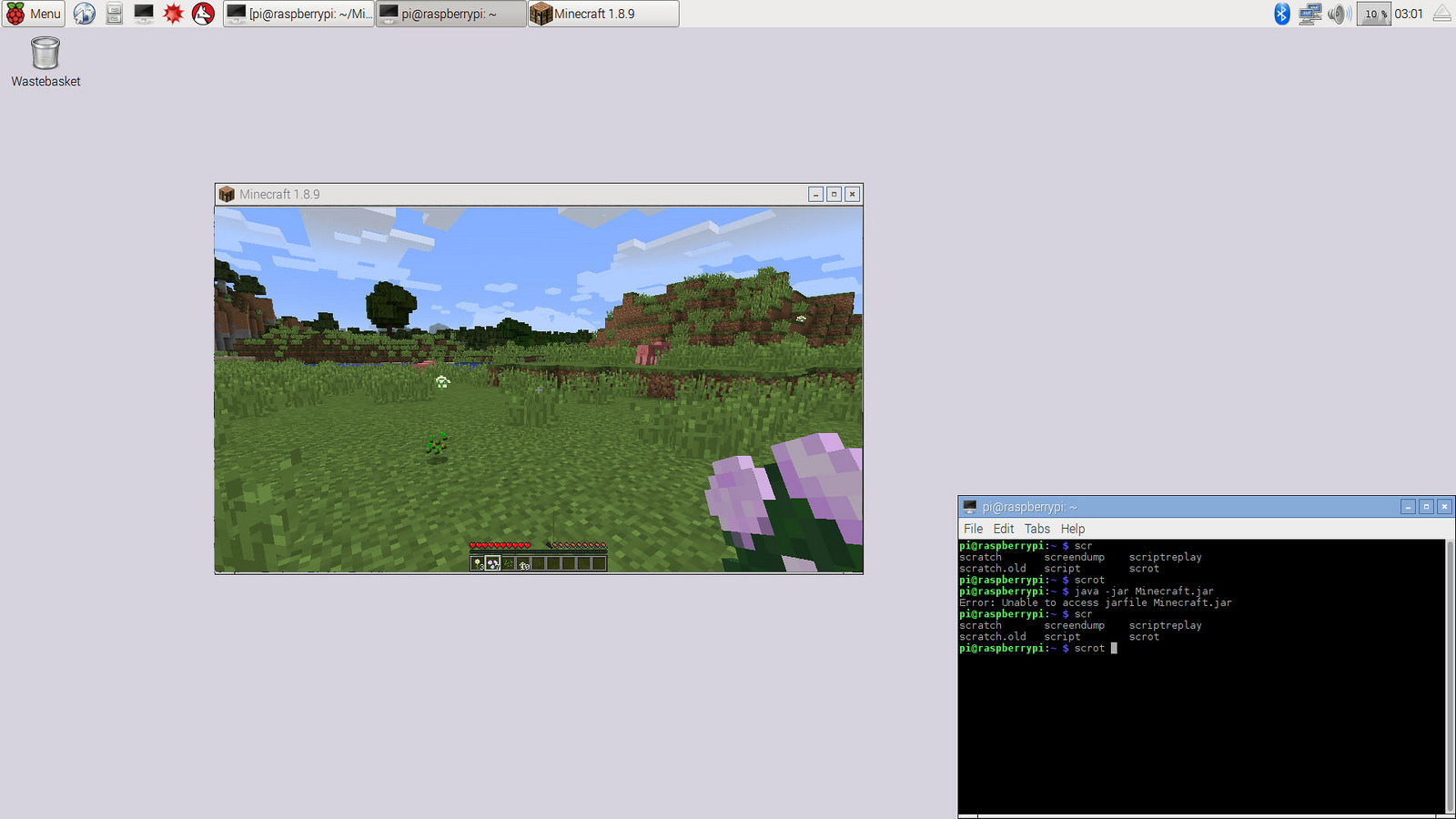The width and height of the screenshot is (1456, 819).
Task: Open the terminal File menu
Action: [973, 529]
